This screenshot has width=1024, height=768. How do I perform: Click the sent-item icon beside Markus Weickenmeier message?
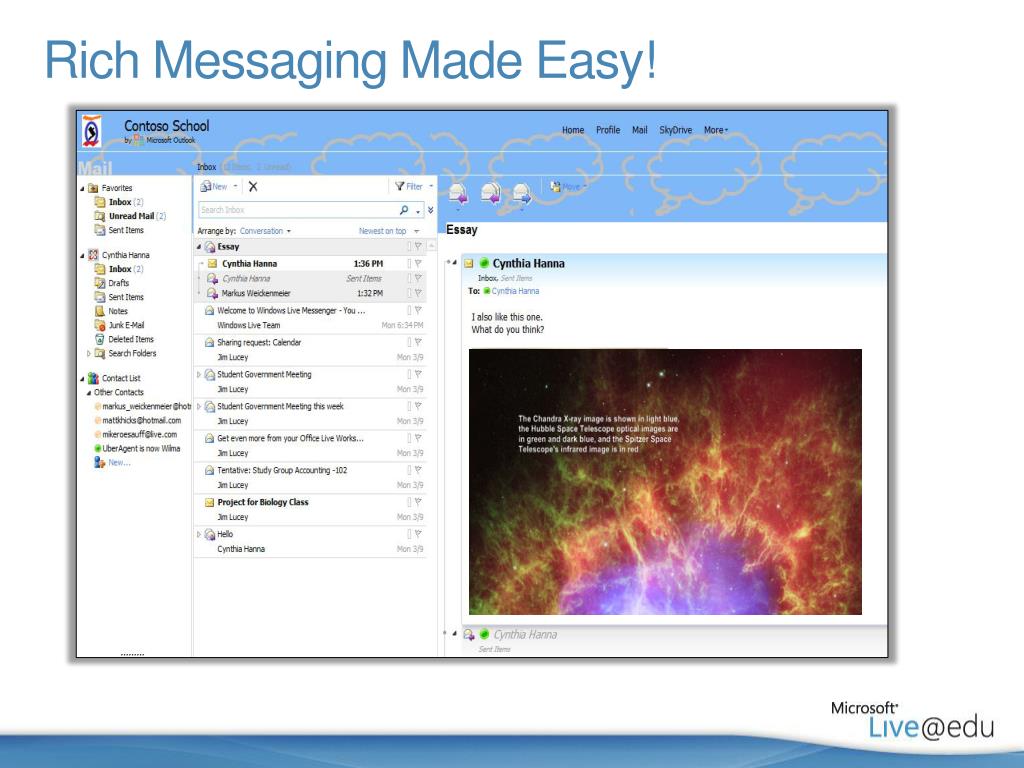[x=212, y=293]
